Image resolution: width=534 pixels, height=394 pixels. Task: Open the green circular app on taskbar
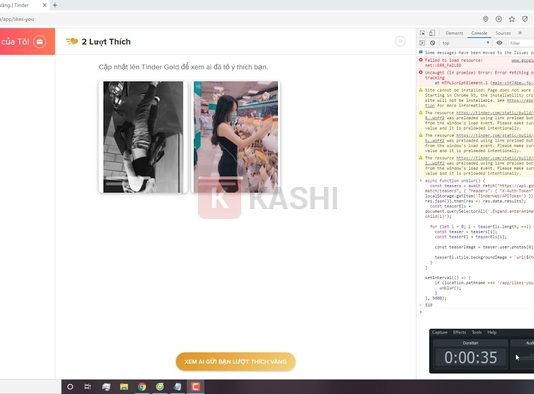click(160, 387)
